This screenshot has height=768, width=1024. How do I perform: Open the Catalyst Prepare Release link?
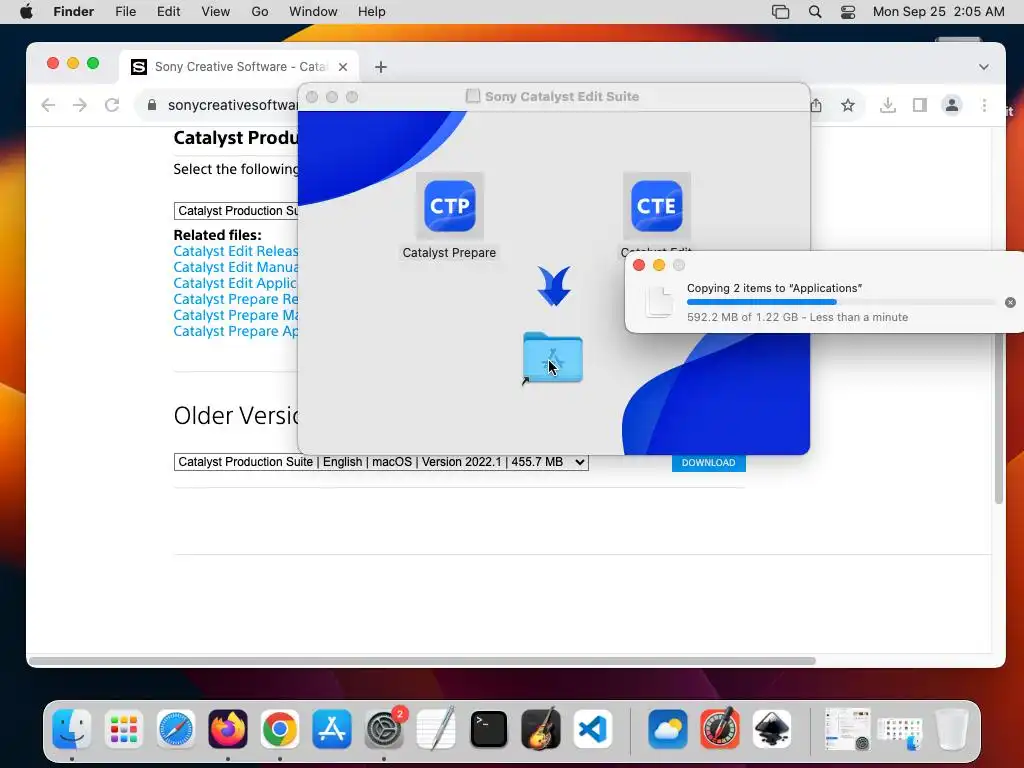[235, 299]
